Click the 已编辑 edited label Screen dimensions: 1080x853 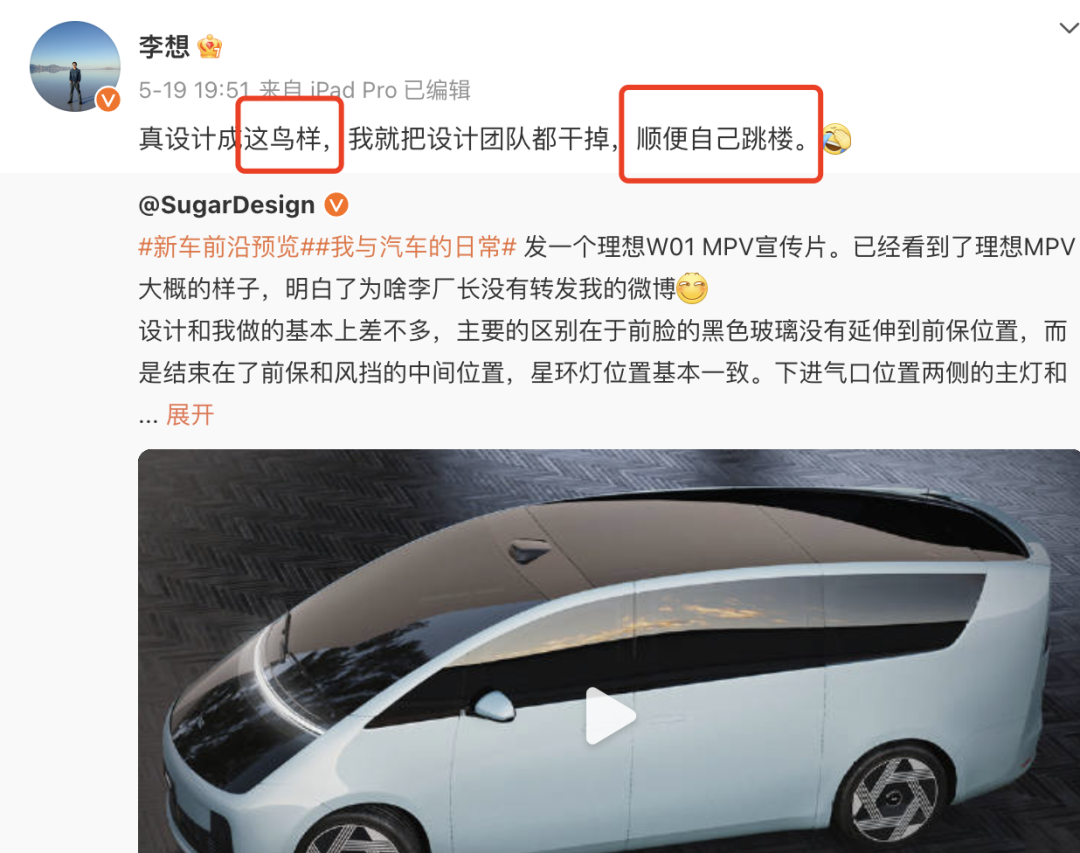pos(437,90)
